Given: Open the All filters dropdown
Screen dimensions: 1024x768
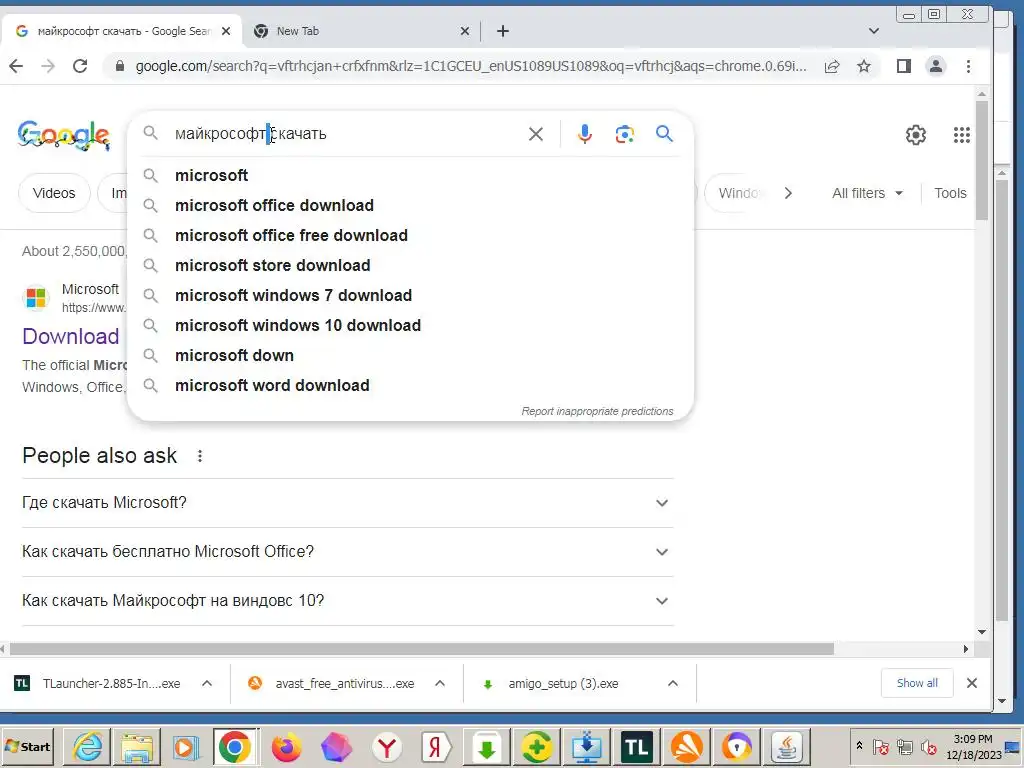Looking at the screenshot, I should coord(867,193).
